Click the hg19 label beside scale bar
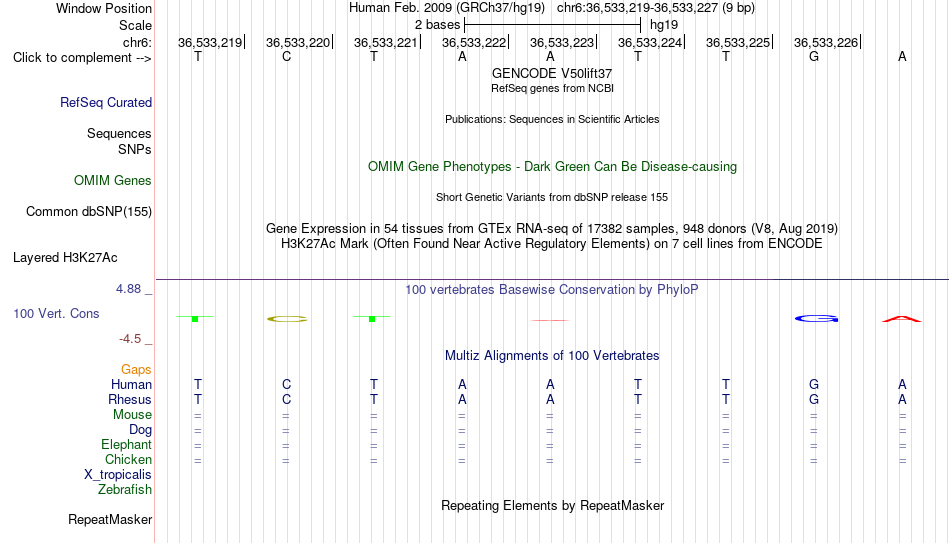 pos(664,25)
